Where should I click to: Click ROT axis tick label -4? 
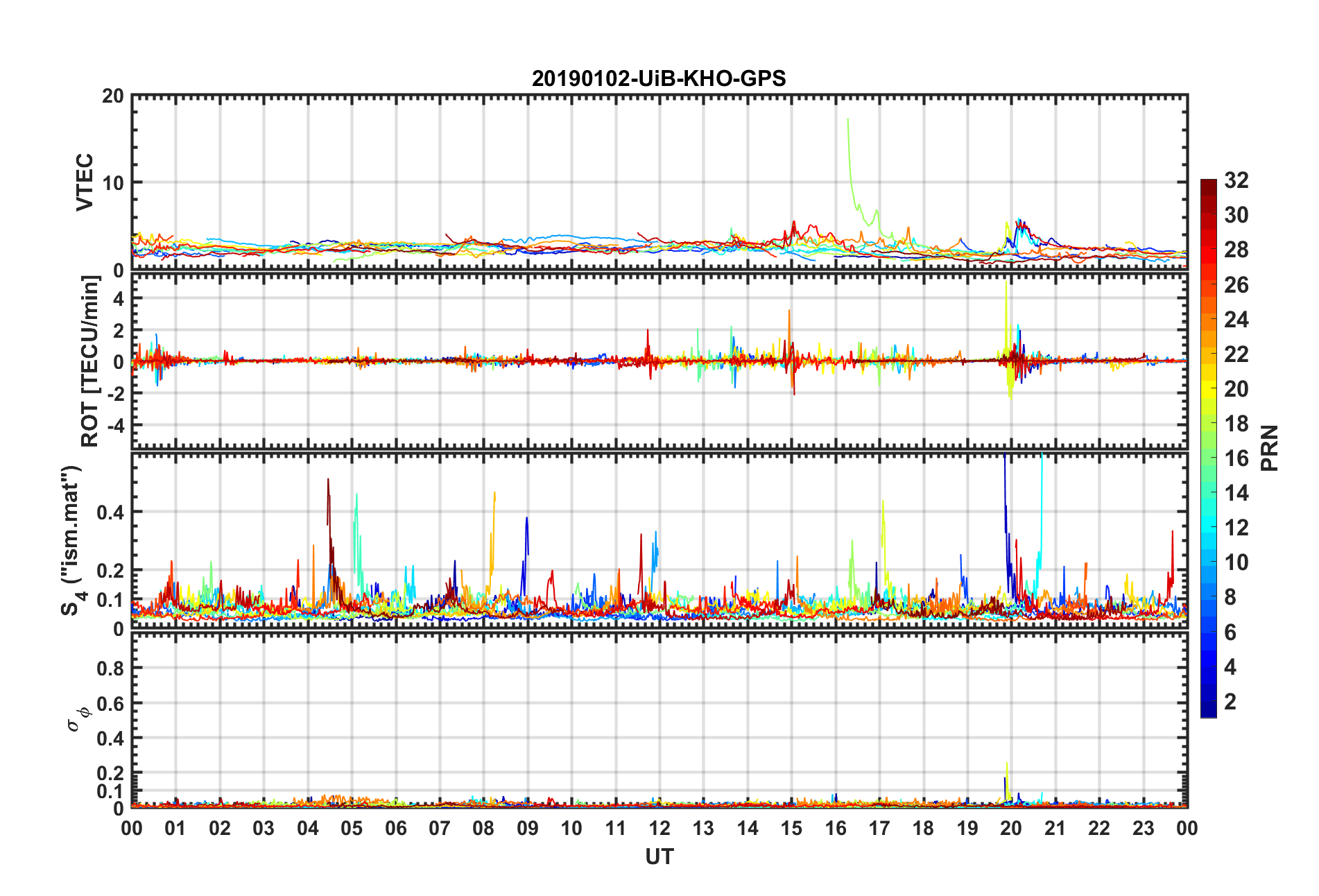coord(117,424)
